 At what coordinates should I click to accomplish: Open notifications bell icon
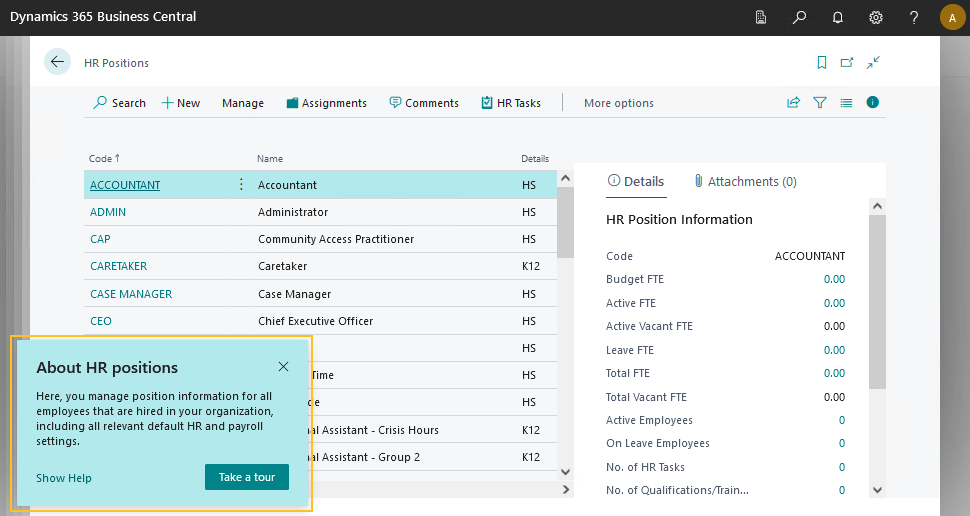click(x=837, y=17)
